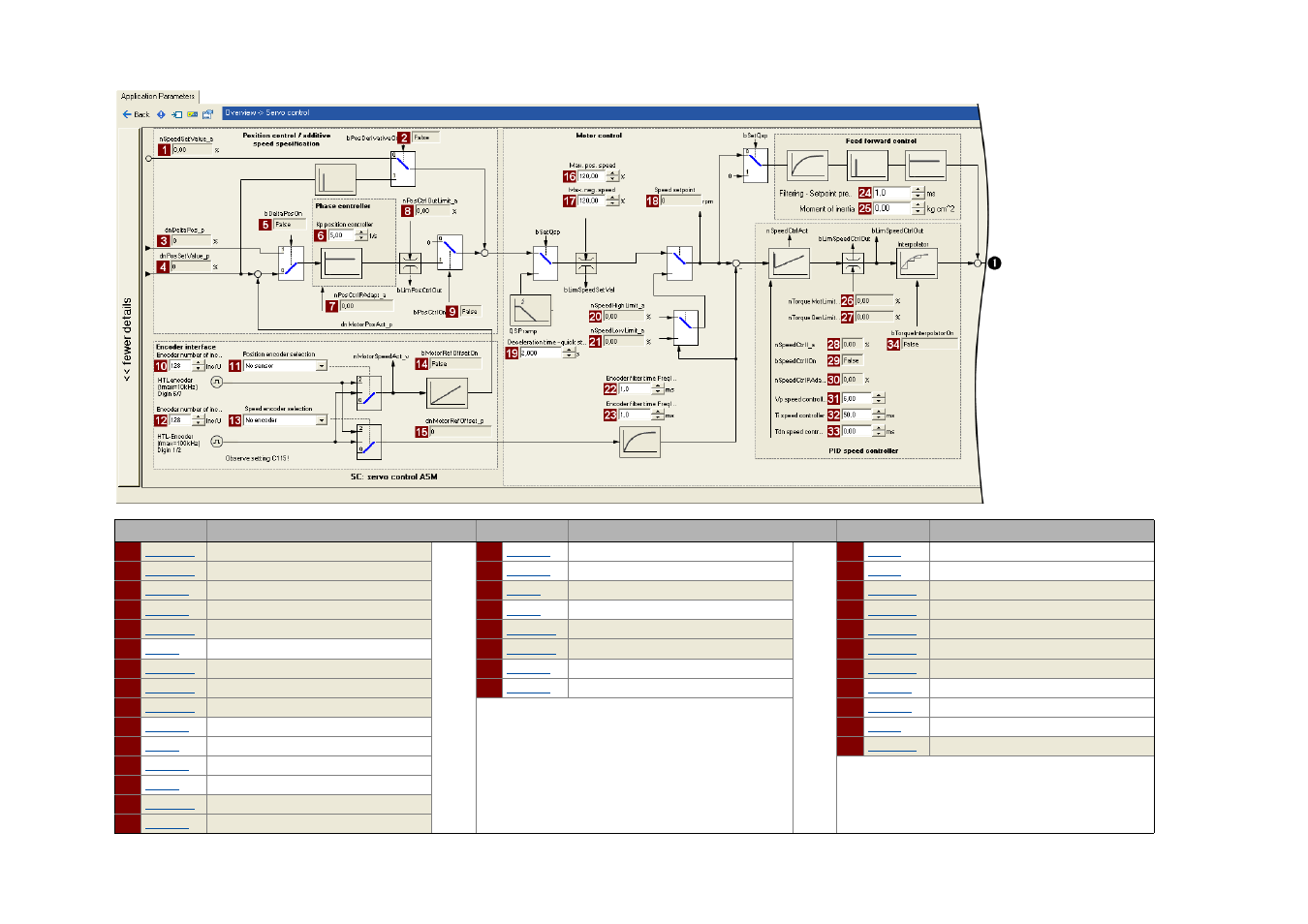Click the dnPosSetValue_p value field
1308x924 pixels.
click(192, 266)
